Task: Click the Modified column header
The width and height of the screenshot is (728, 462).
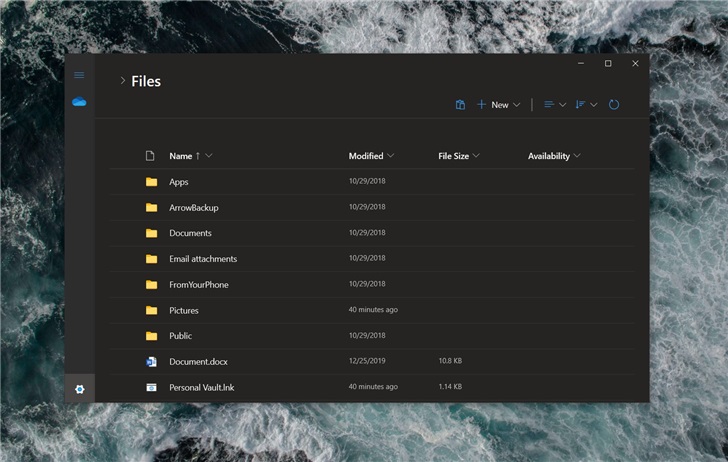Action: (366, 156)
